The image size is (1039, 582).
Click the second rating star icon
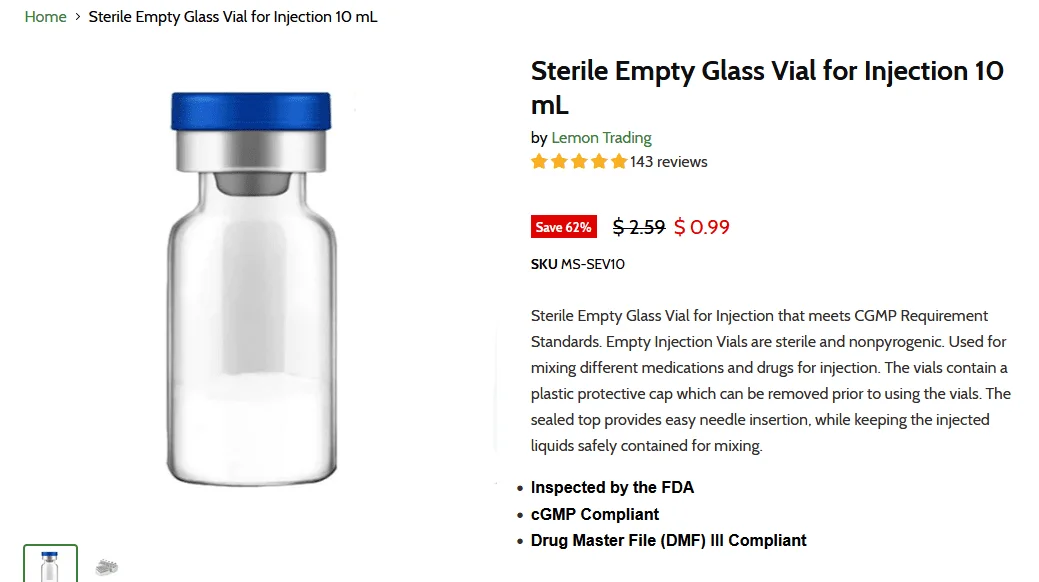click(x=558, y=161)
